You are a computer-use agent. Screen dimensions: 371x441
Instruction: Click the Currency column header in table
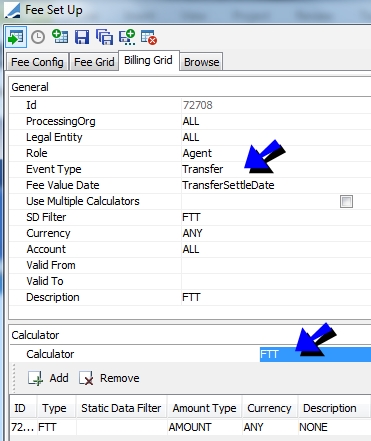pyautogui.click(x=270, y=408)
